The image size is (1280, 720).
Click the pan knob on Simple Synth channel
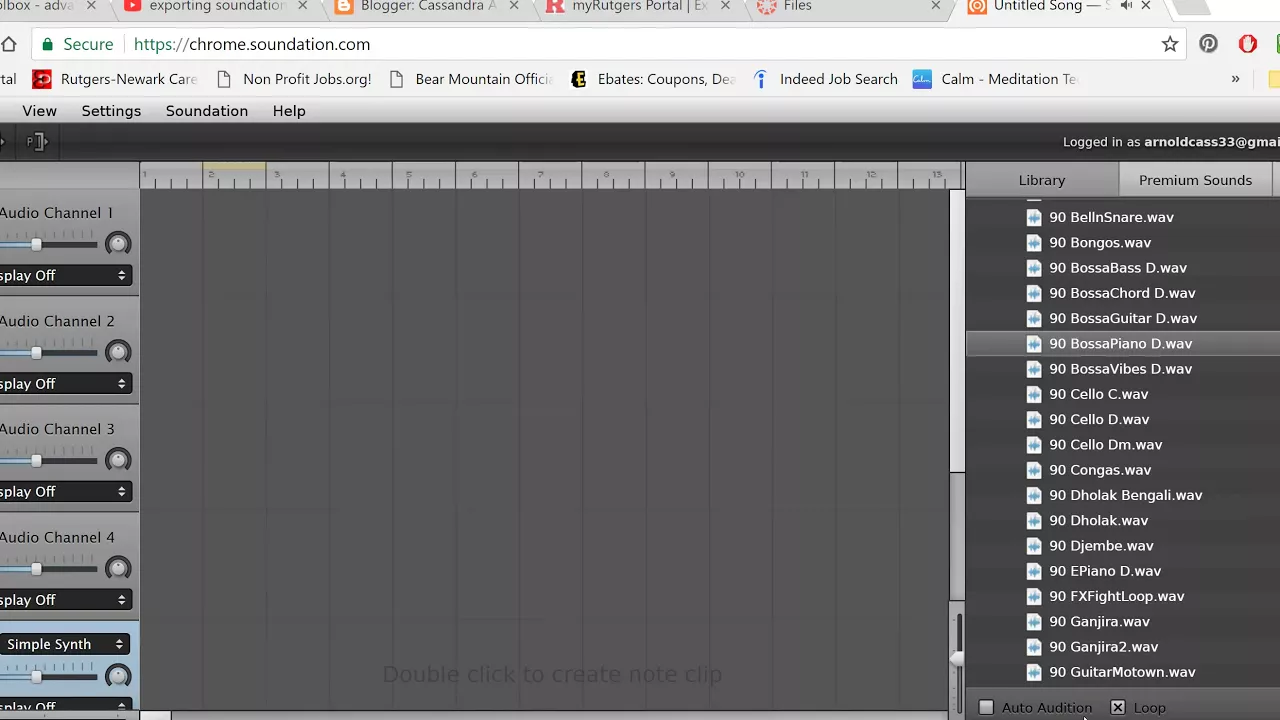118,676
